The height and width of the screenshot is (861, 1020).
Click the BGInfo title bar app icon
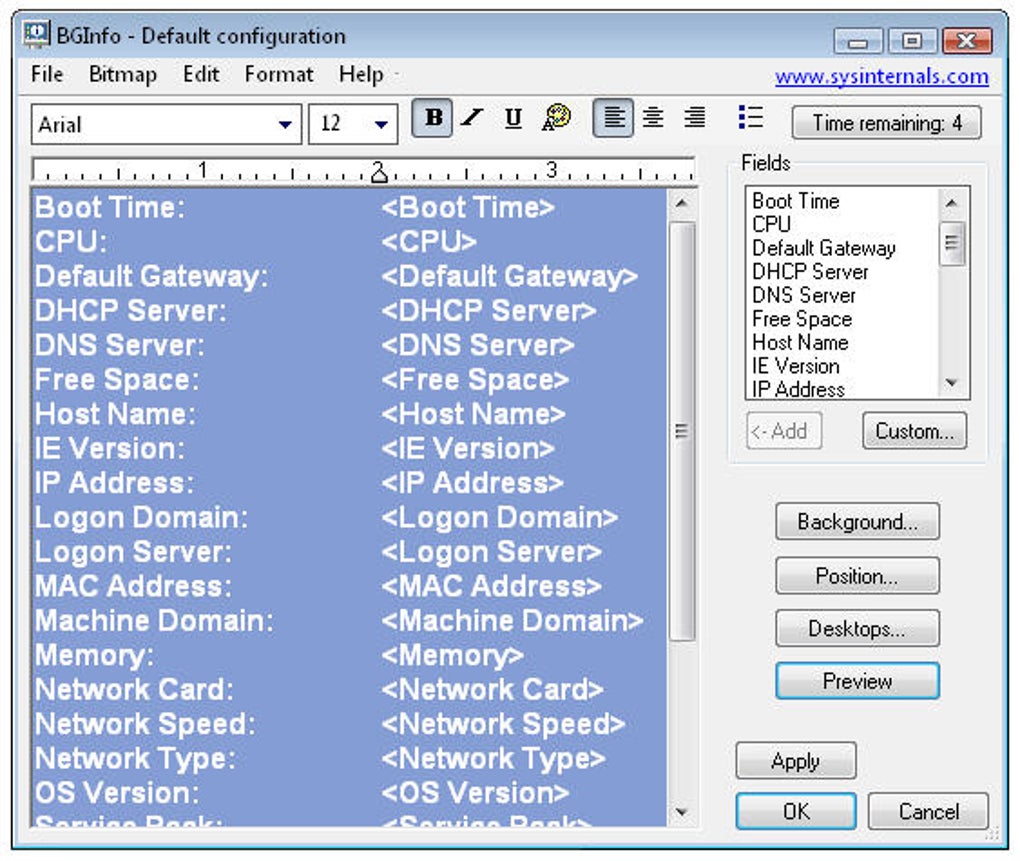click(36, 34)
